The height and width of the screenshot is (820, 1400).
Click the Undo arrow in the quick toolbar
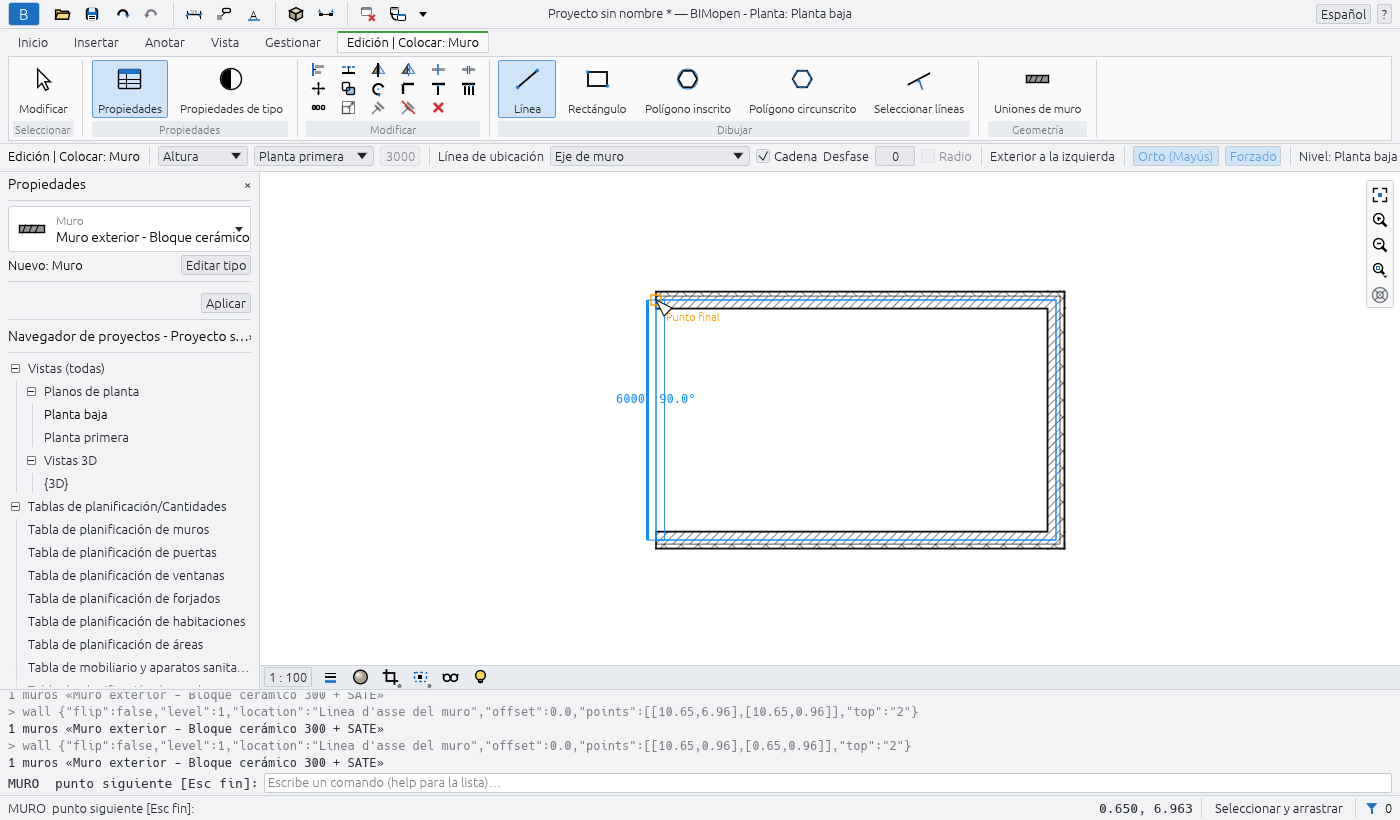coord(122,14)
